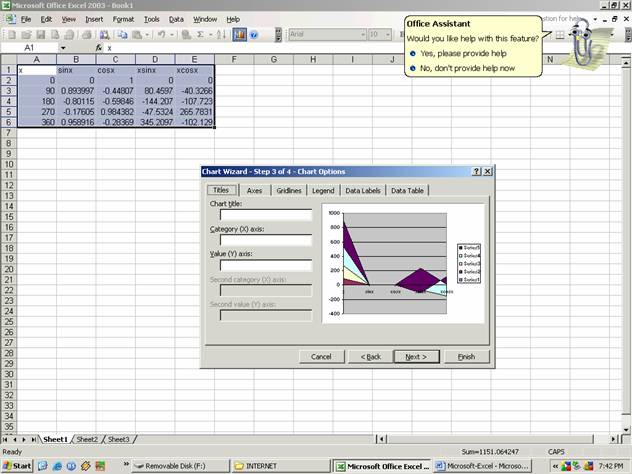Viewport: 632px width, 474px height.
Task: Click the Open file toolbar icon
Action: [x=26, y=35]
